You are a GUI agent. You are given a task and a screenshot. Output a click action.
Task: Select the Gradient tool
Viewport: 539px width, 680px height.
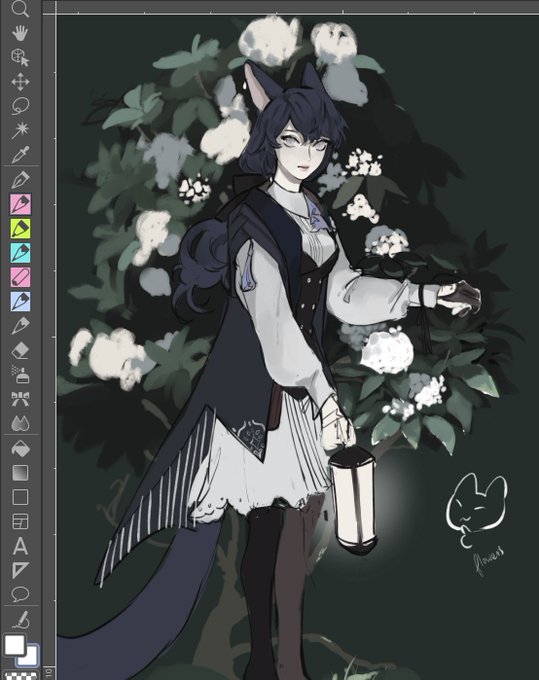tap(20, 473)
